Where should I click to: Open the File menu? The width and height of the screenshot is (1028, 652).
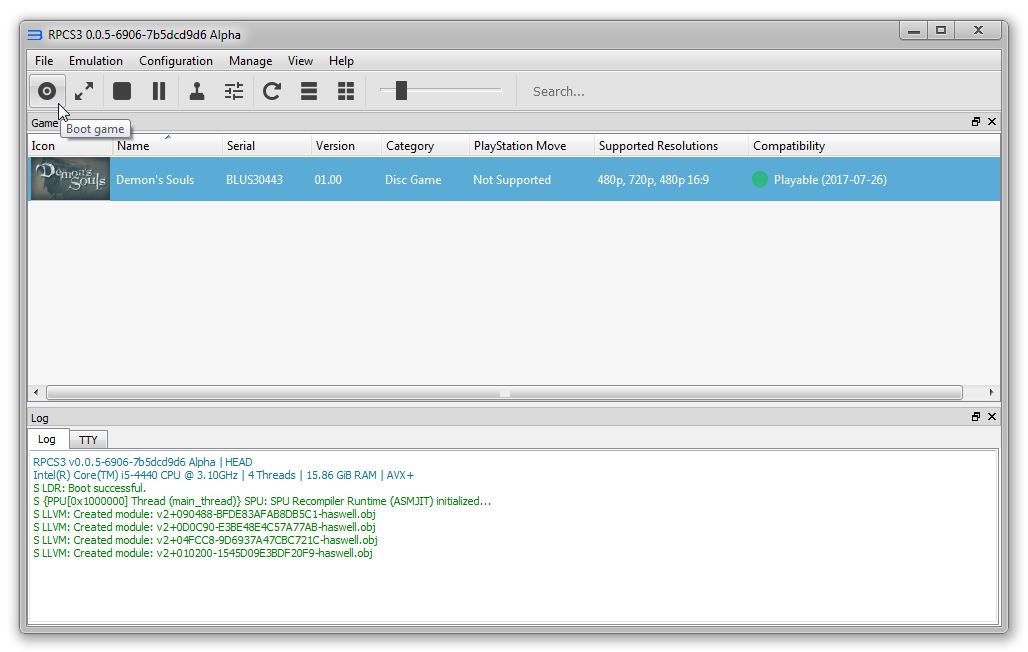44,61
